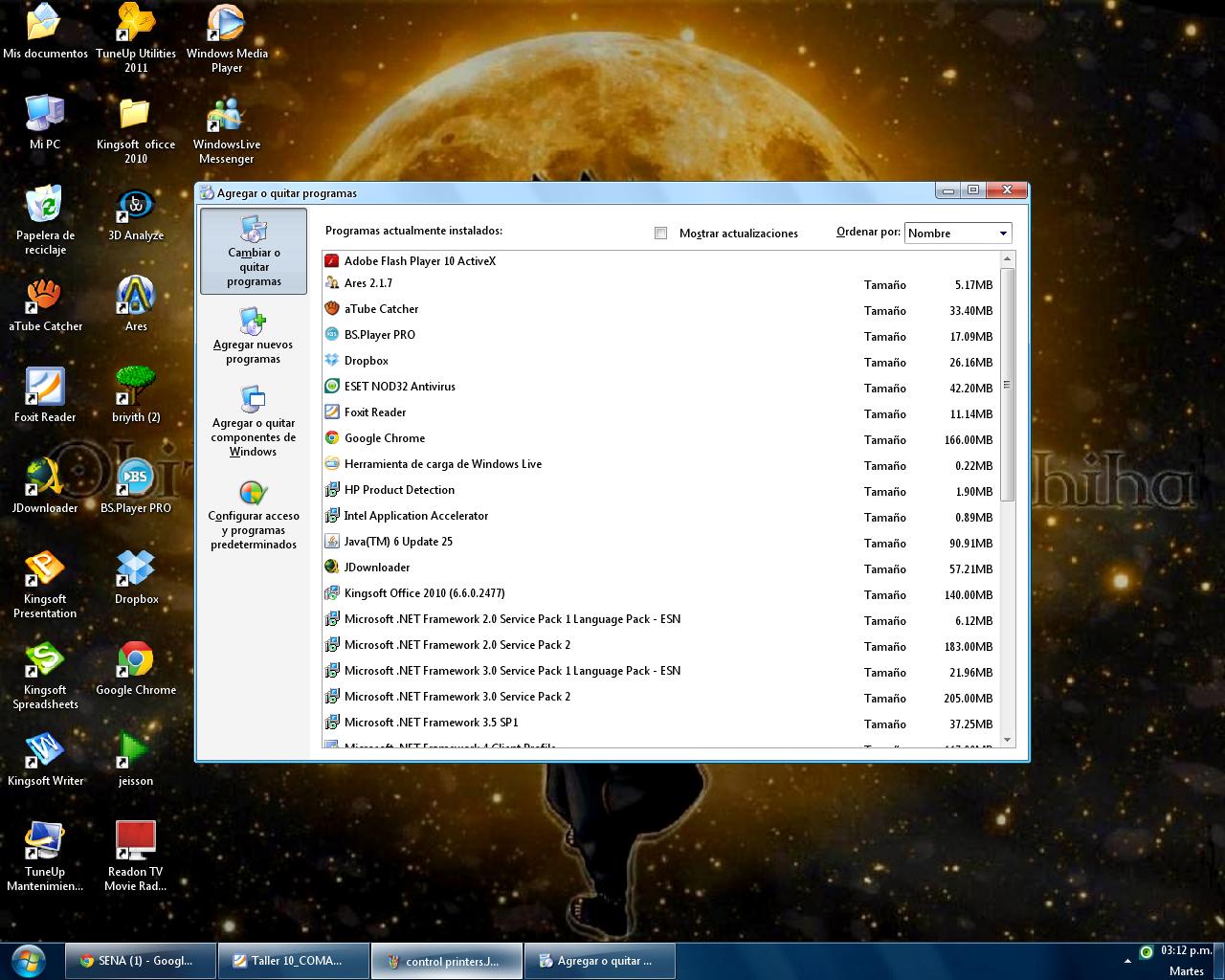The image size is (1225, 980).
Task: Launch aTube Catcher from the desktop
Action: pos(44,297)
